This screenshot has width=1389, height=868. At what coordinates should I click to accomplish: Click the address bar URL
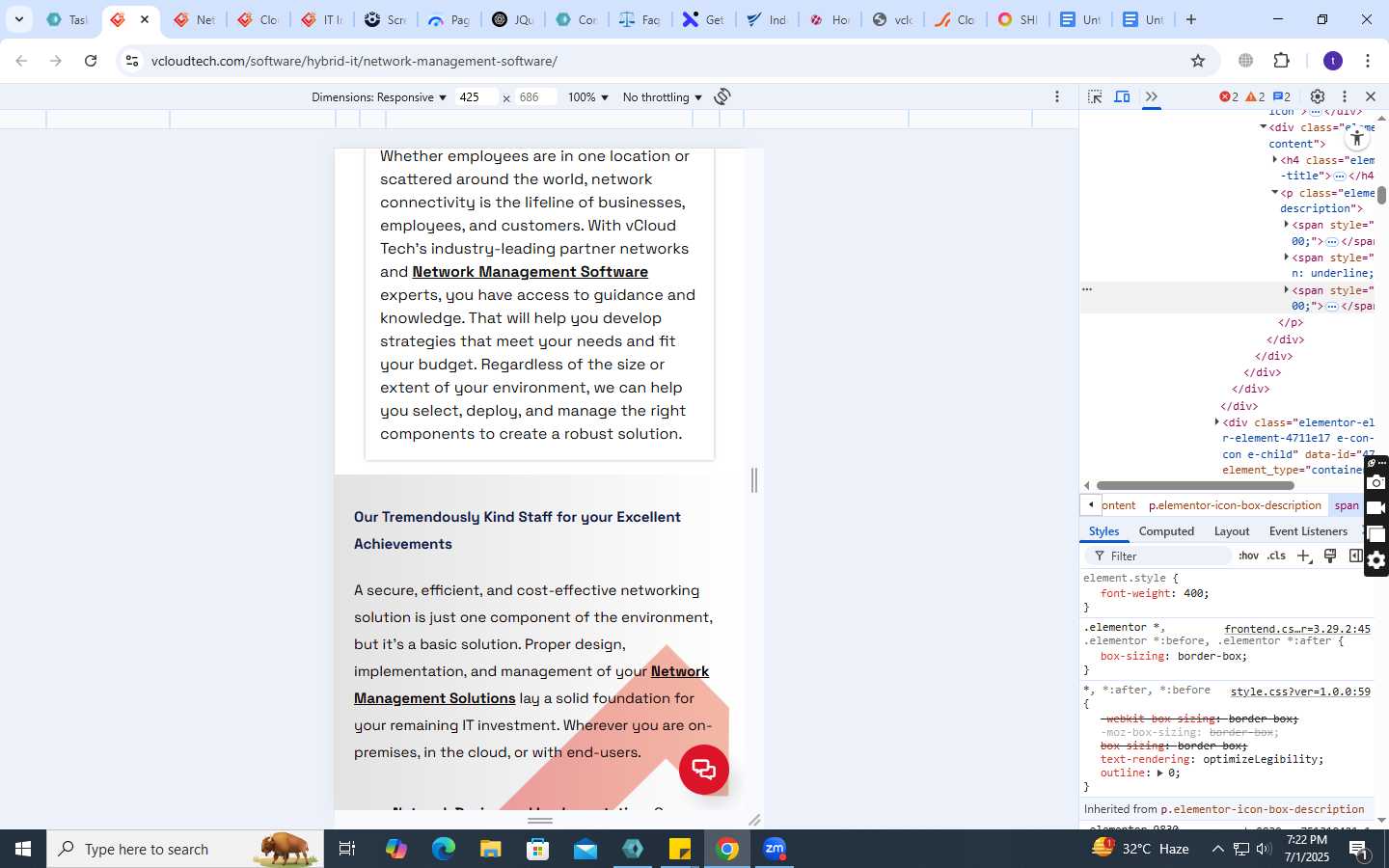(x=354, y=61)
